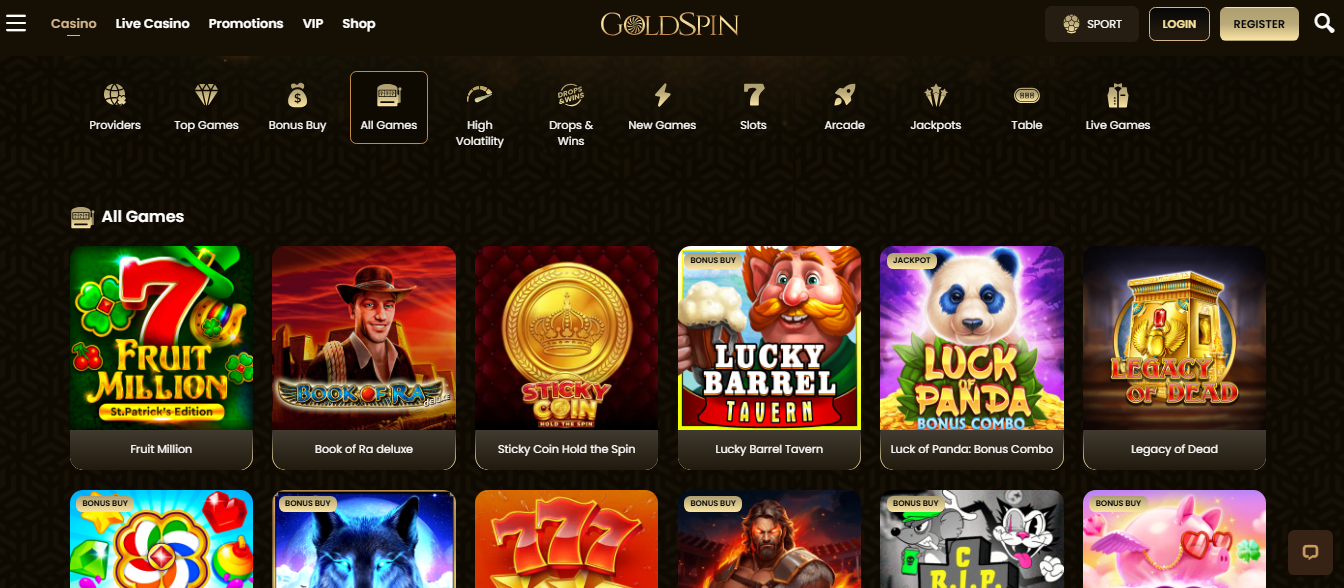Screen dimensions: 1344x588
Task: Click the search magnifier icon
Action: pyautogui.click(x=1324, y=23)
